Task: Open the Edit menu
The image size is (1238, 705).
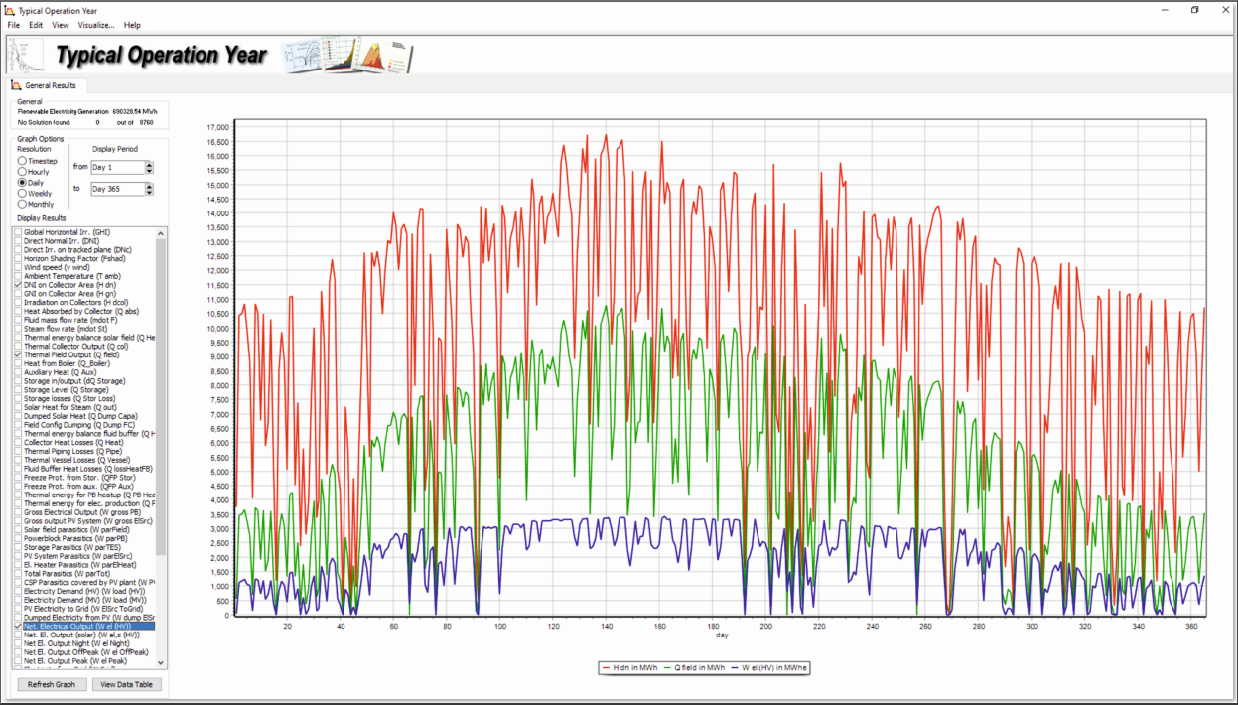Action: pos(36,24)
